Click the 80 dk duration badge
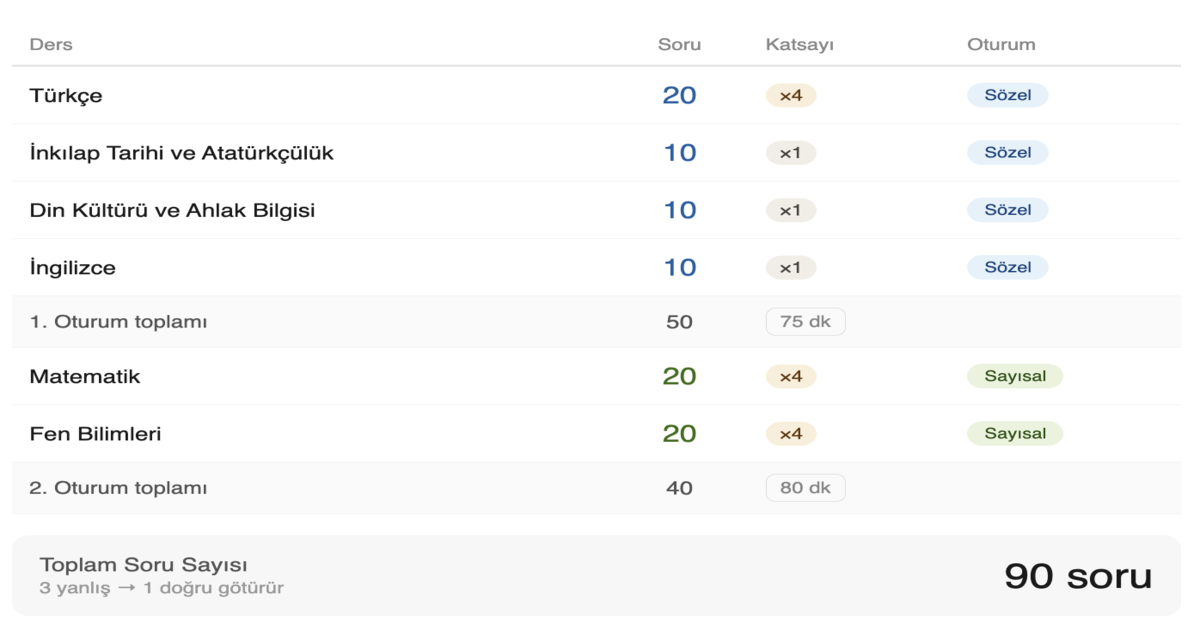This screenshot has width=1200, height=630. [x=805, y=488]
